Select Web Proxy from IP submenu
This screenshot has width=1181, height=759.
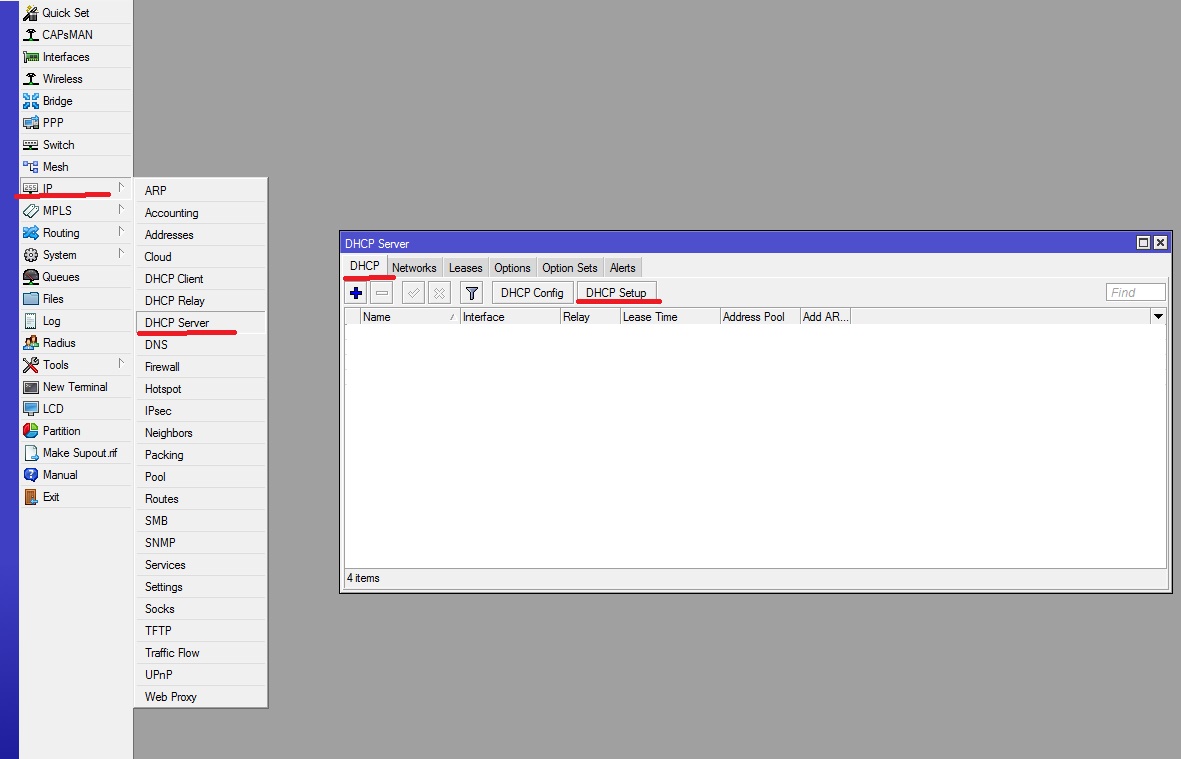(200, 697)
